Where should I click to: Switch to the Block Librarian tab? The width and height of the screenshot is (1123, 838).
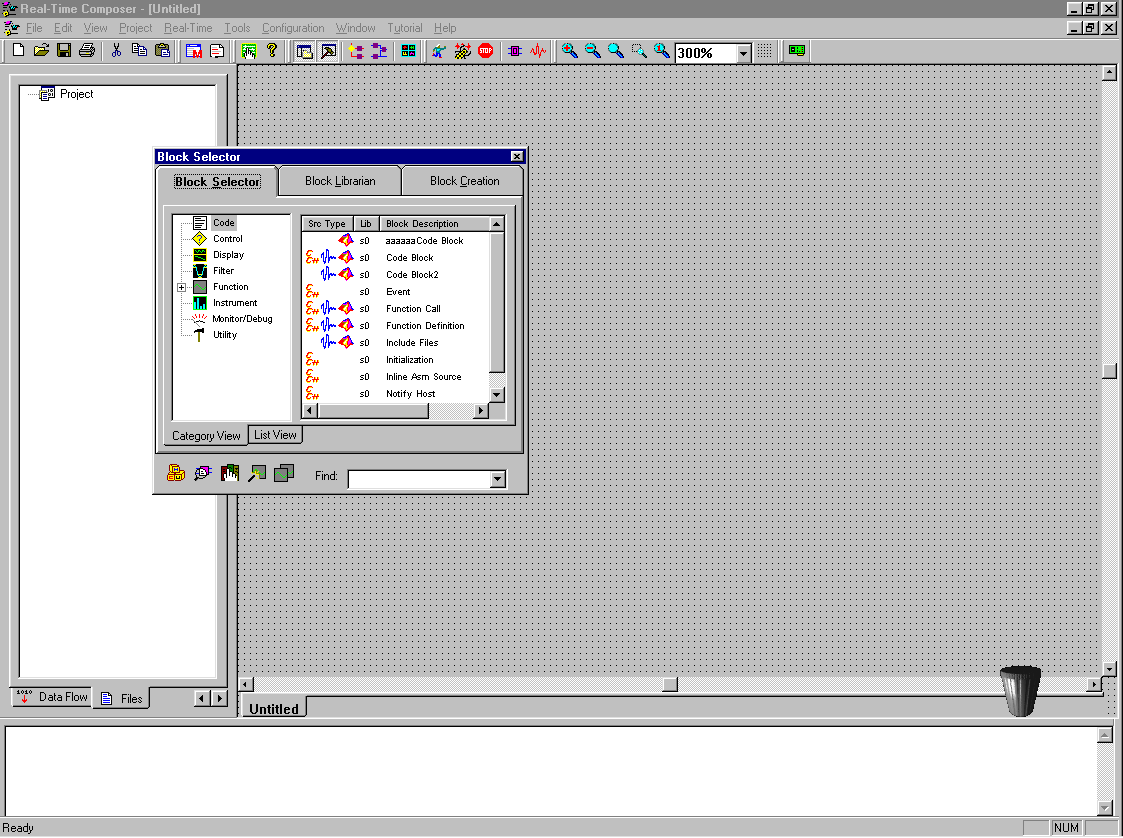(340, 181)
